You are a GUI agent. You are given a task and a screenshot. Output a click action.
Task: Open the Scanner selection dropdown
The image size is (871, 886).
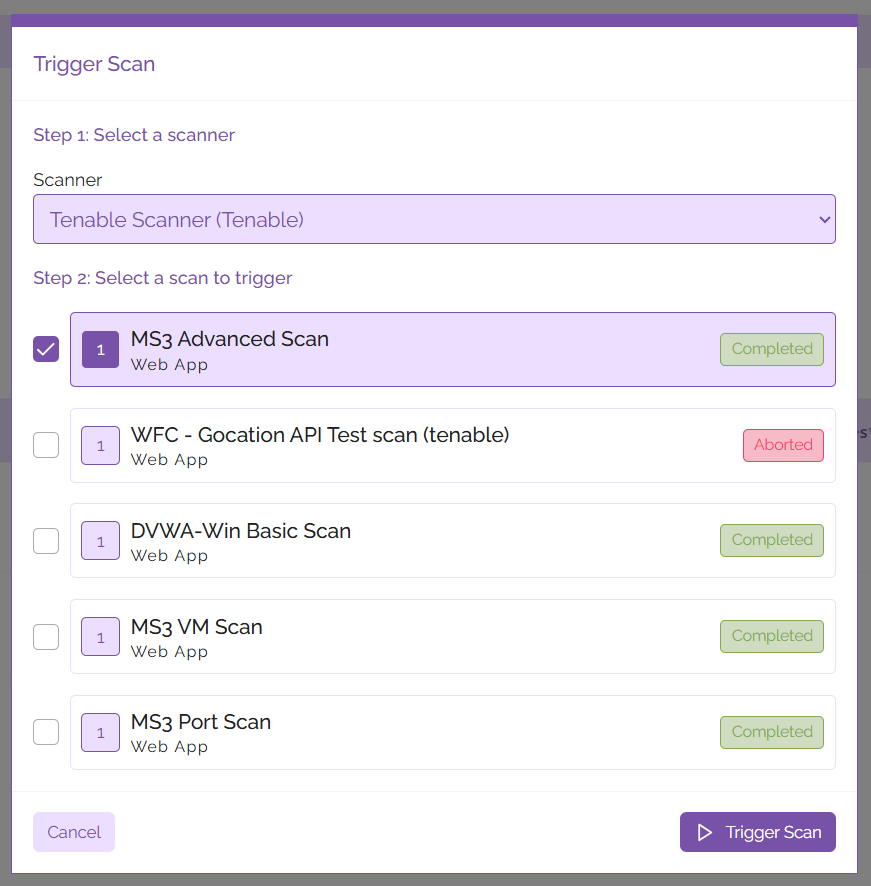[435, 219]
